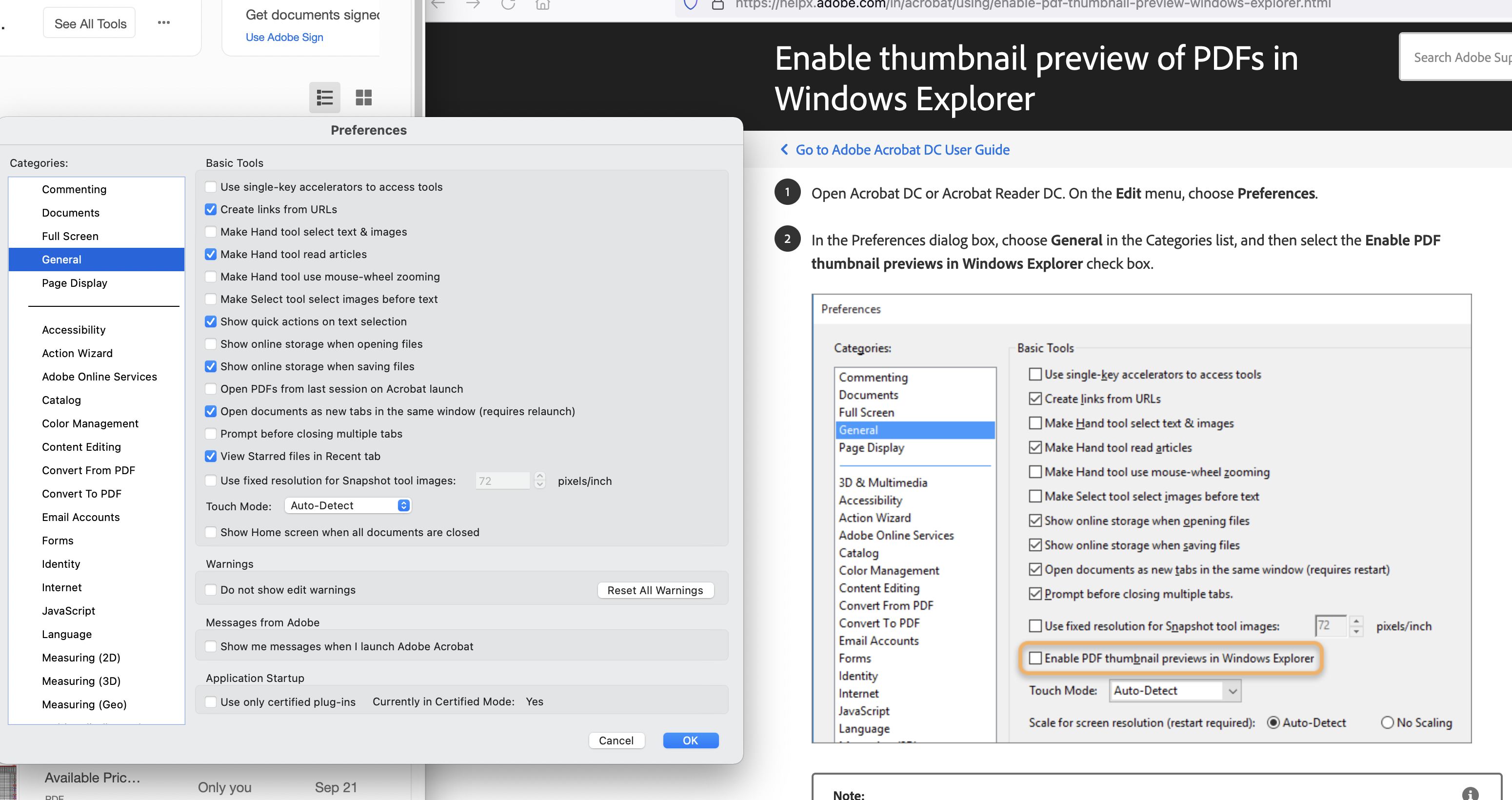Check Prompt before closing multiple tabs
1512x800 pixels.
211,434
